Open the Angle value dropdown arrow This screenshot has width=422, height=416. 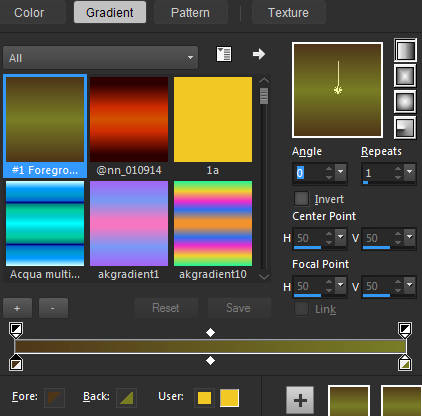pos(341,172)
